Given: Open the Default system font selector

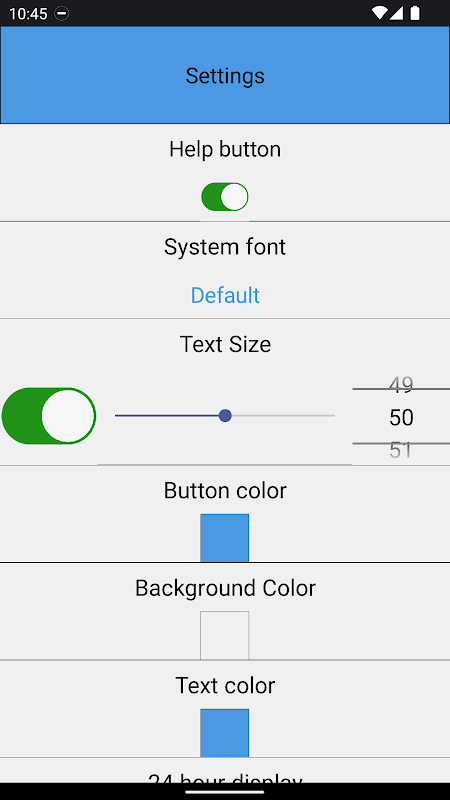Looking at the screenshot, I should (x=225, y=295).
